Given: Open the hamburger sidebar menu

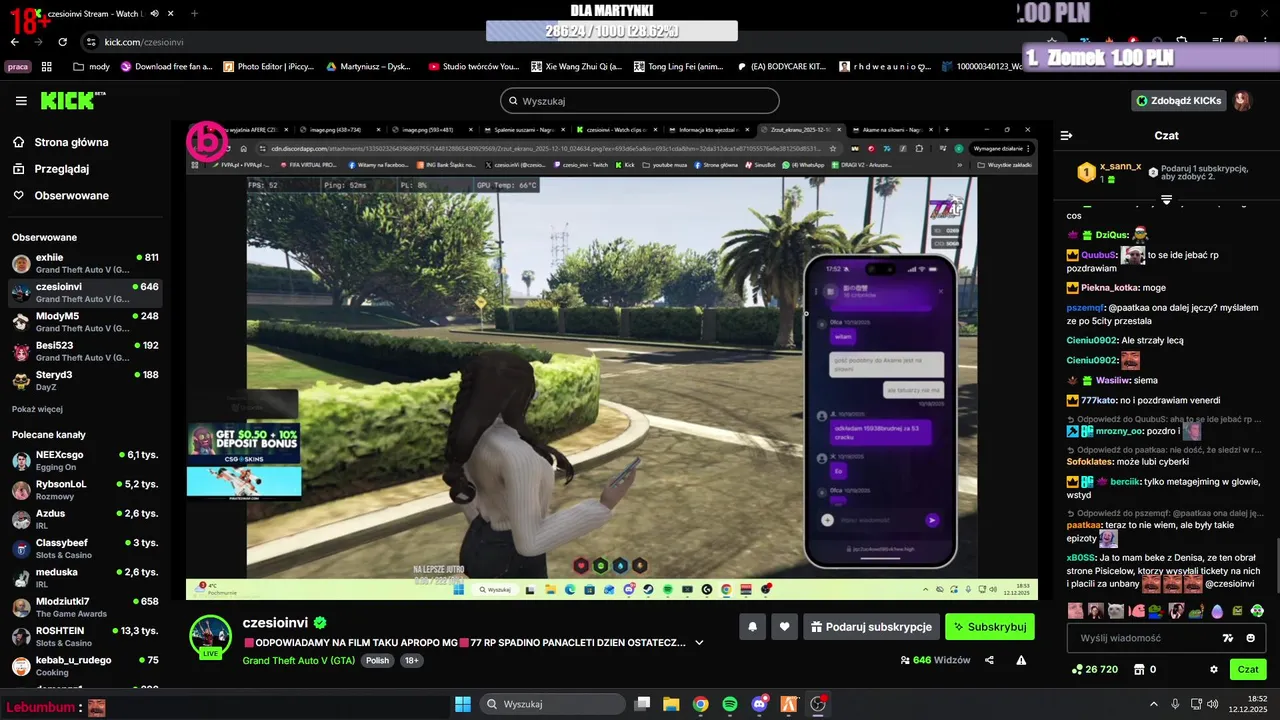Looking at the screenshot, I should pos(21,101).
